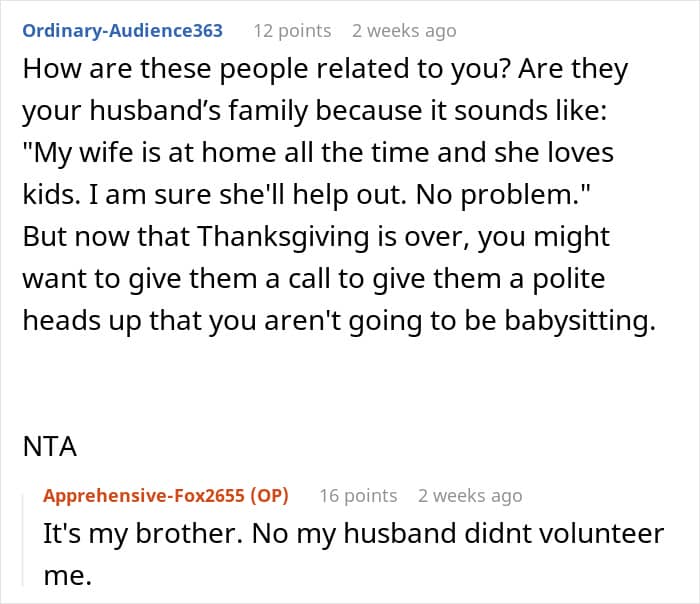The height and width of the screenshot is (604, 700).
Task: Collapse the reply thread using its vertical line
Action: coord(28,540)
